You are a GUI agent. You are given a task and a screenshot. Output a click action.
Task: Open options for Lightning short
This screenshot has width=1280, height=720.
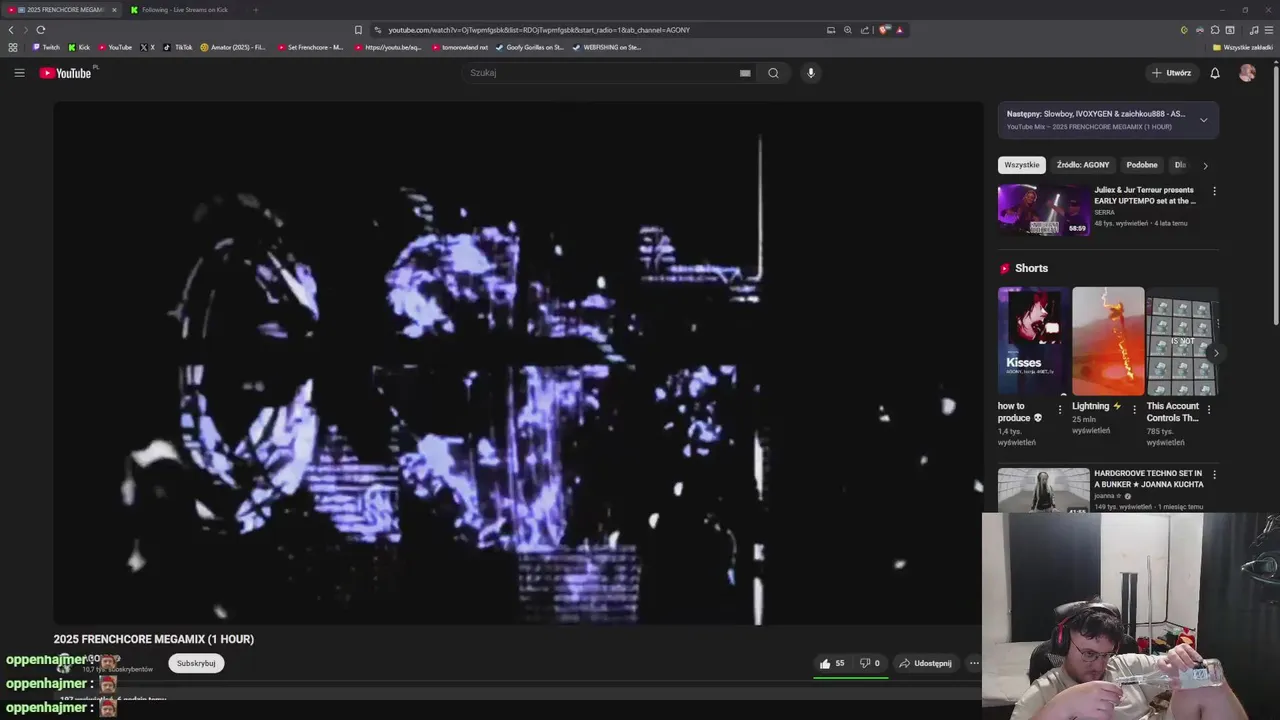[x=1134, y=409]
